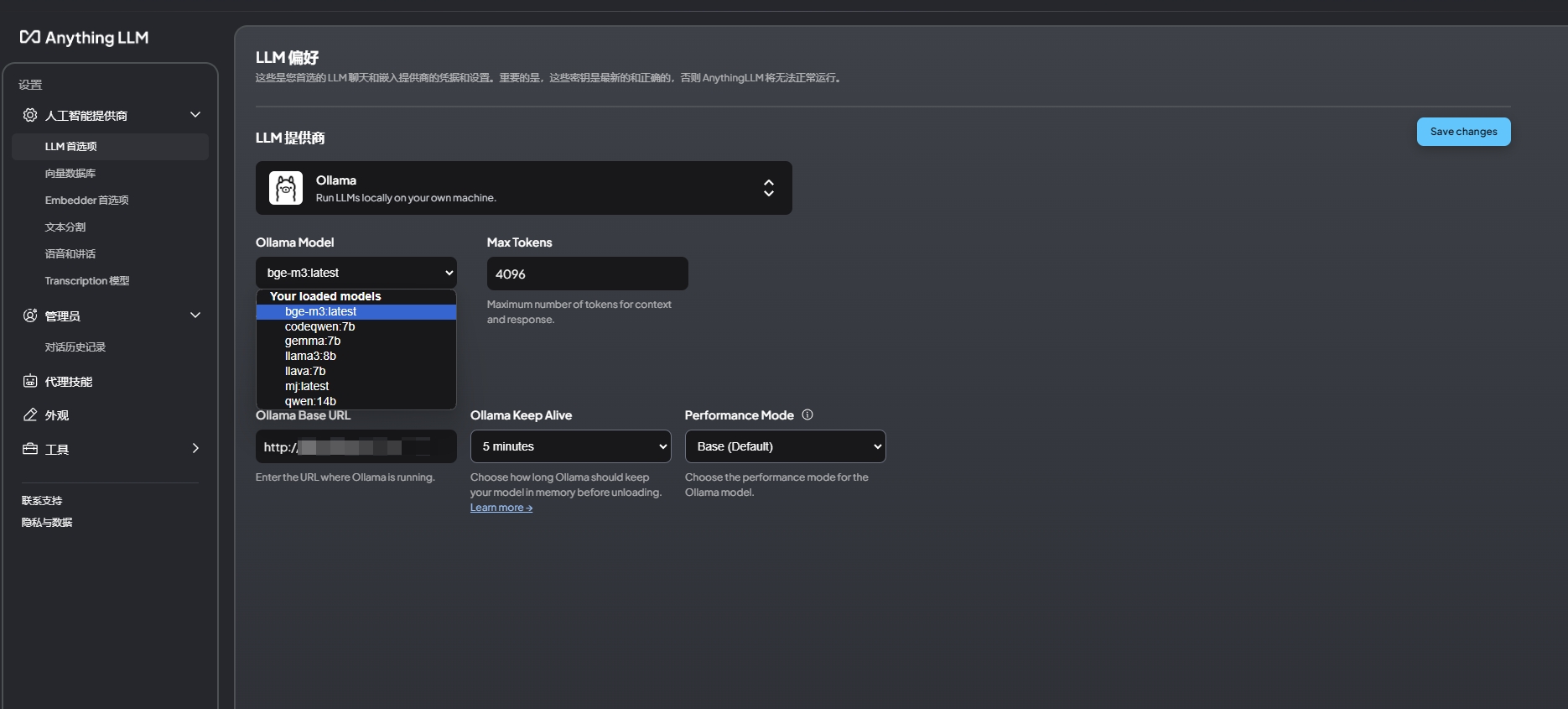Click the AI providers gear icon
The width and height of the screenshot is (1568, 709).
[x=30, y=115]
